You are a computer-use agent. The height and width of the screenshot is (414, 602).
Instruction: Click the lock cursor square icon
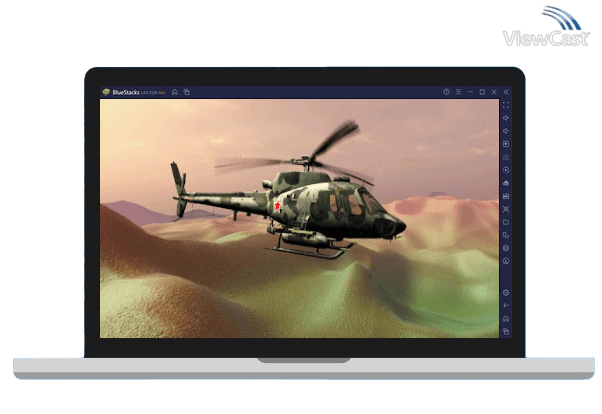(x=506, y=144)
